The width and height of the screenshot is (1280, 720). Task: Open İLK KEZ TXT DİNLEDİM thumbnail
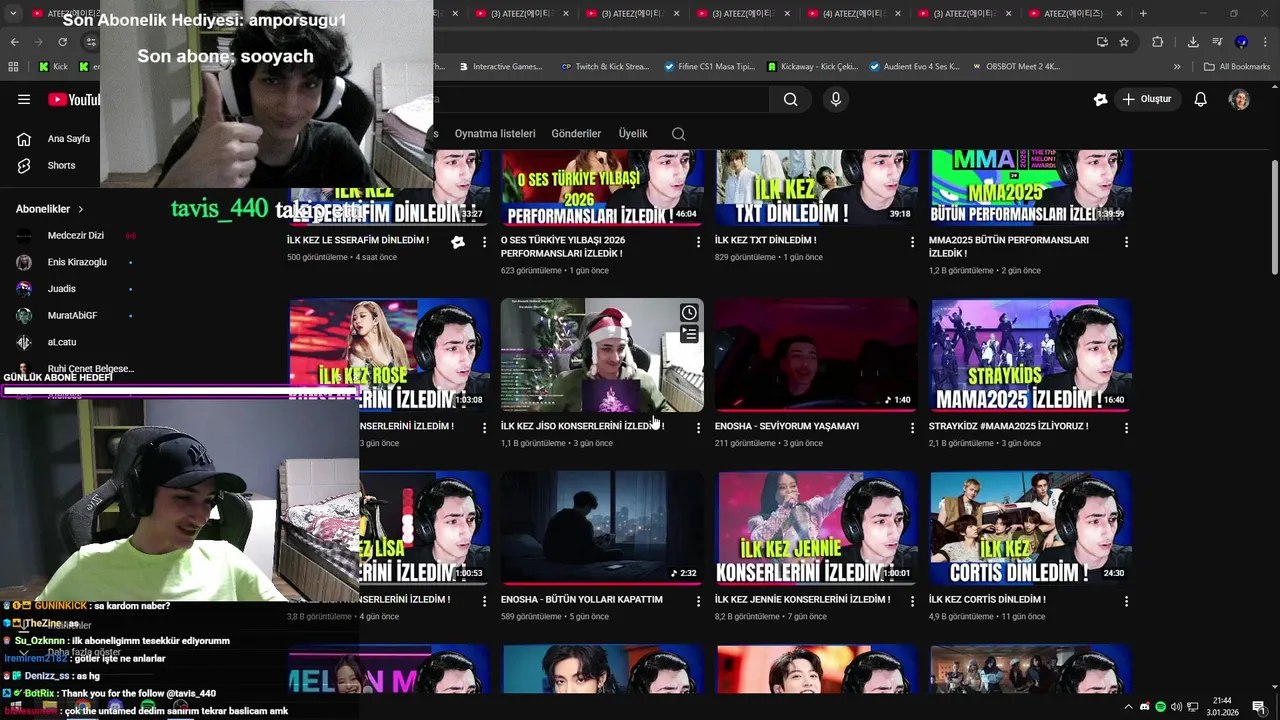(816, 188)
